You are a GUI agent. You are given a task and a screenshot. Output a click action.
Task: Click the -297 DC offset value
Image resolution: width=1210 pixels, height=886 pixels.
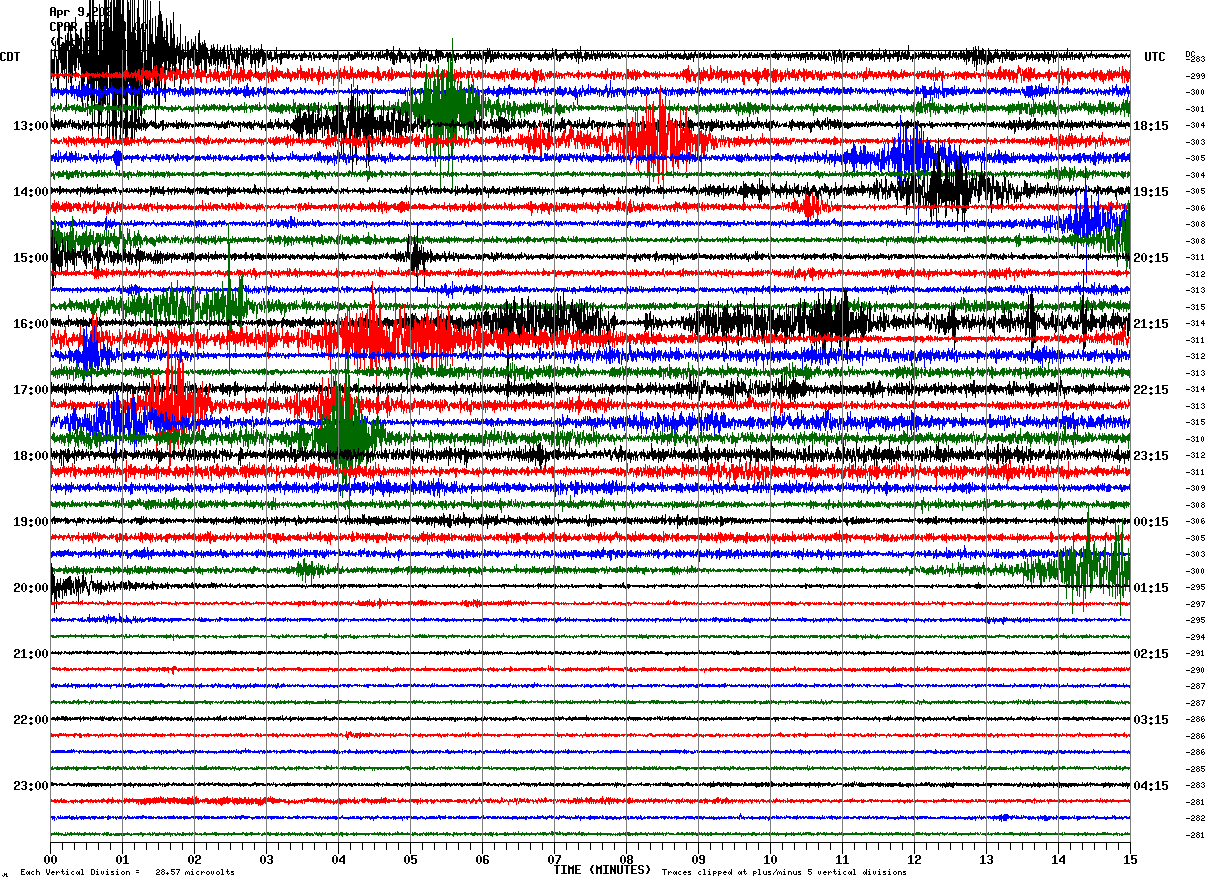(x=1195, y=604)
